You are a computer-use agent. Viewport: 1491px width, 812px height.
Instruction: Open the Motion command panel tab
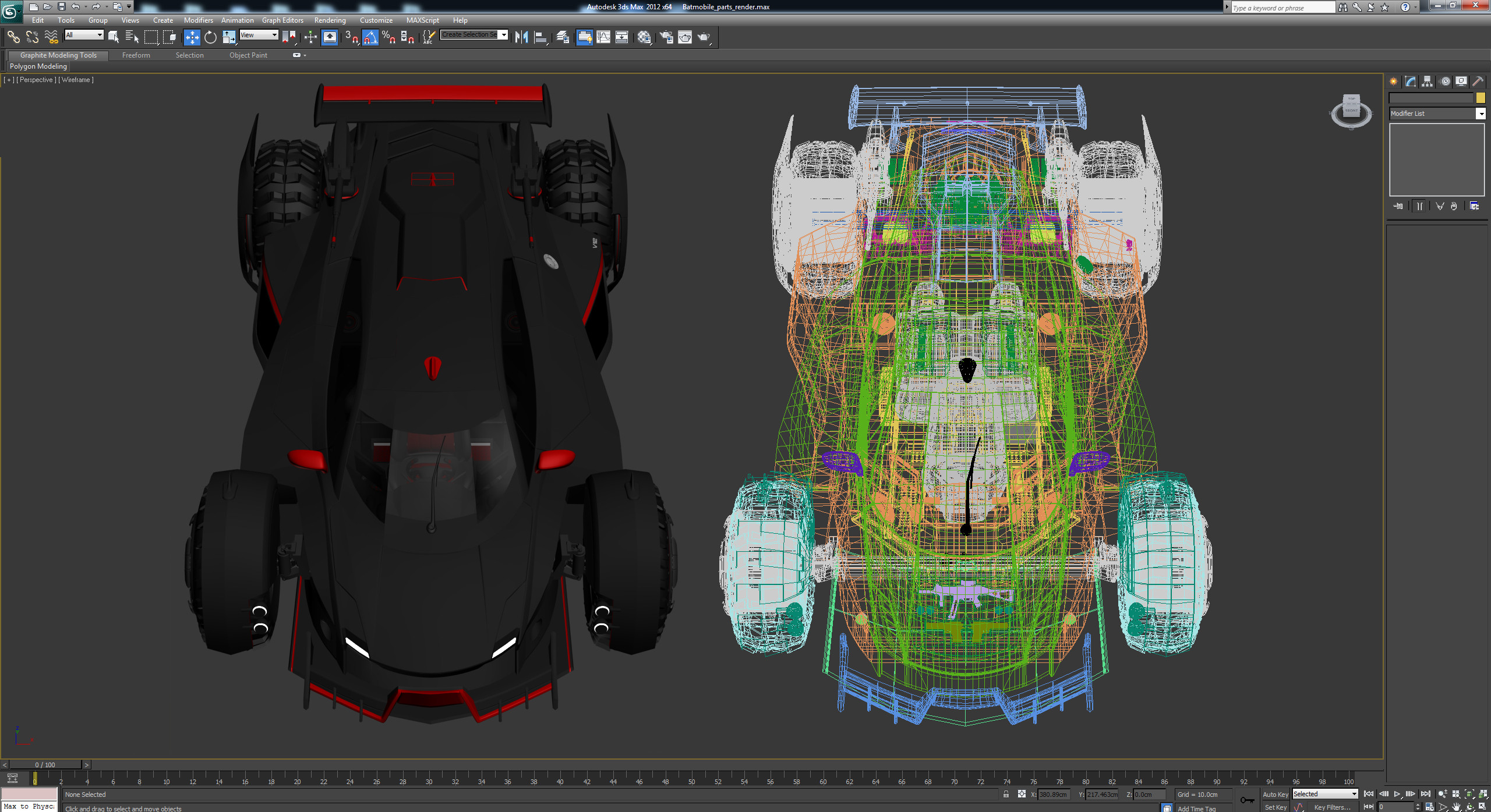[x=1444, y=81]
